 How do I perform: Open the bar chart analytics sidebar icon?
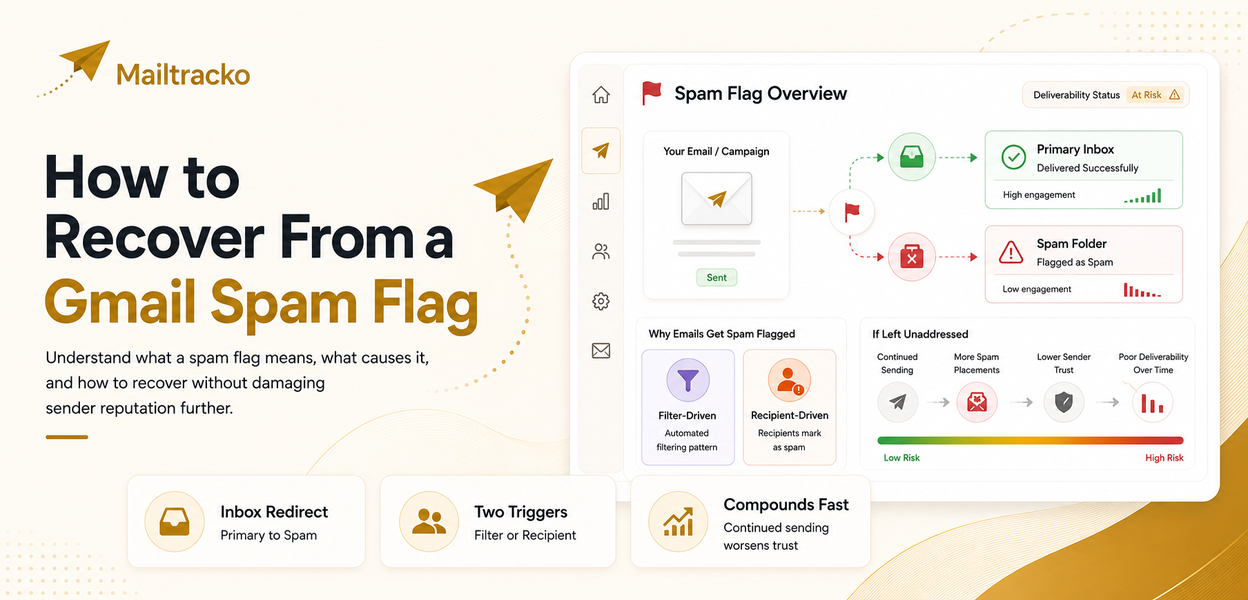click(601, 201)
